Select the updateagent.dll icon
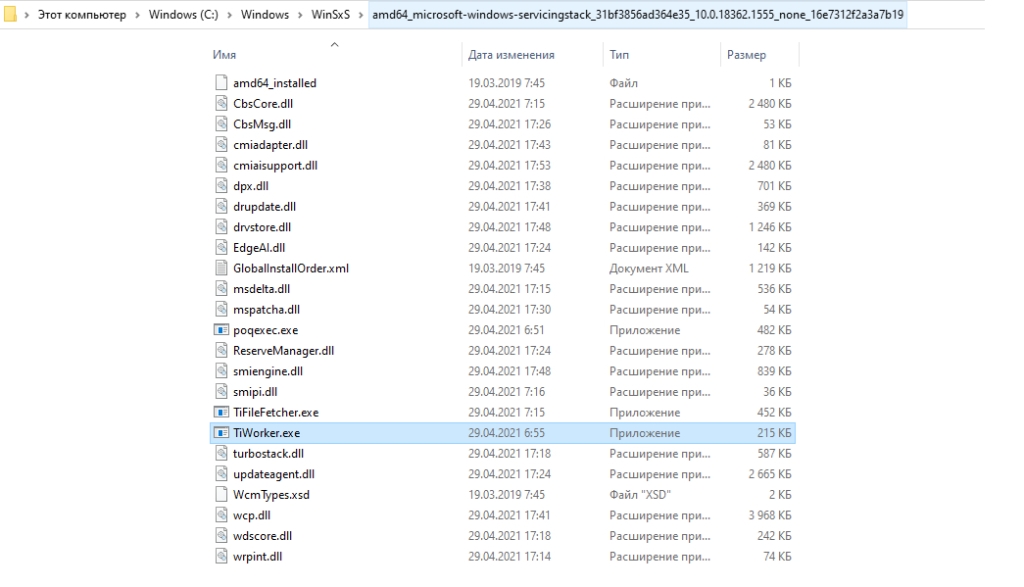Viewport: 1024px width, 587px height. click(222, 473)
